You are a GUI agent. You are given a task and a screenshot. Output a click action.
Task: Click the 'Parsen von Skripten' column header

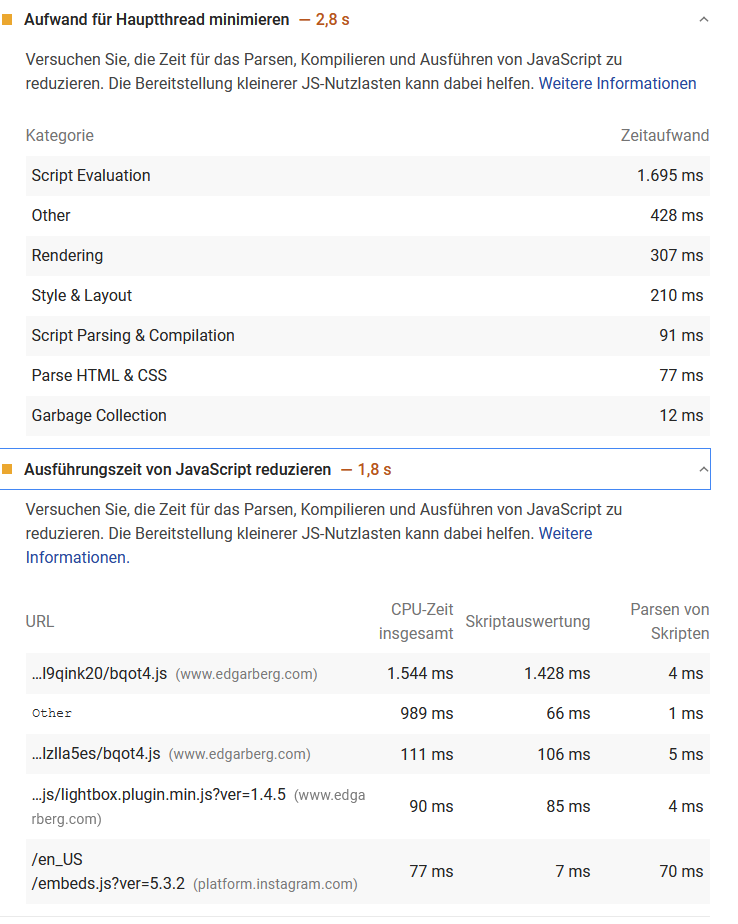(x=669, y=621)
